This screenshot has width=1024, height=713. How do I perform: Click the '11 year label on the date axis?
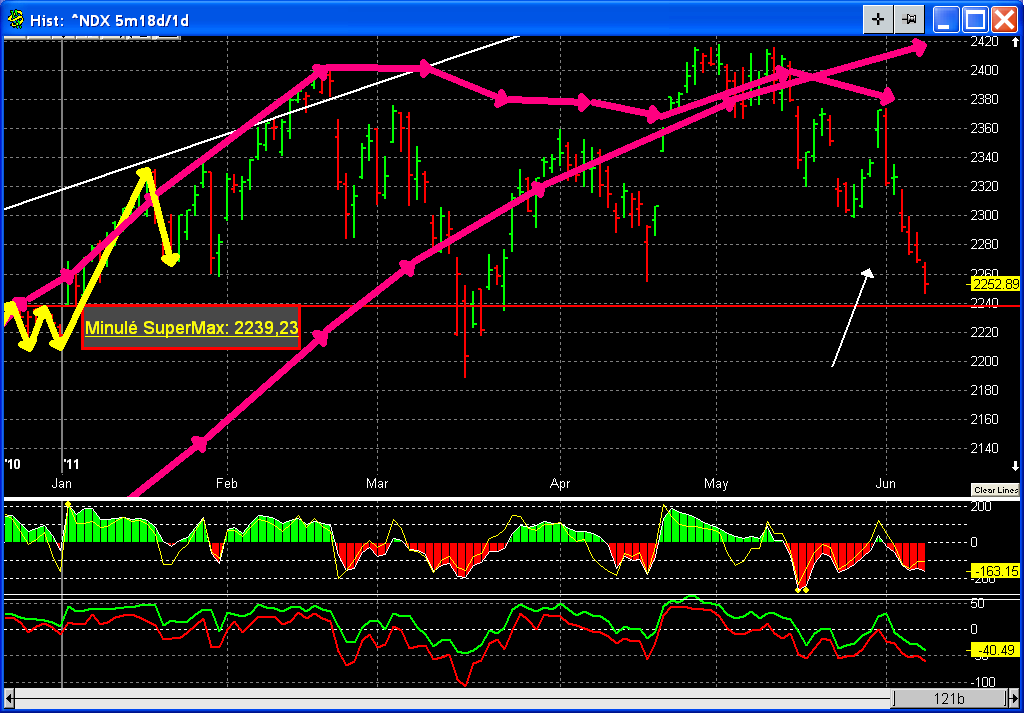click(x=71, y=465)
